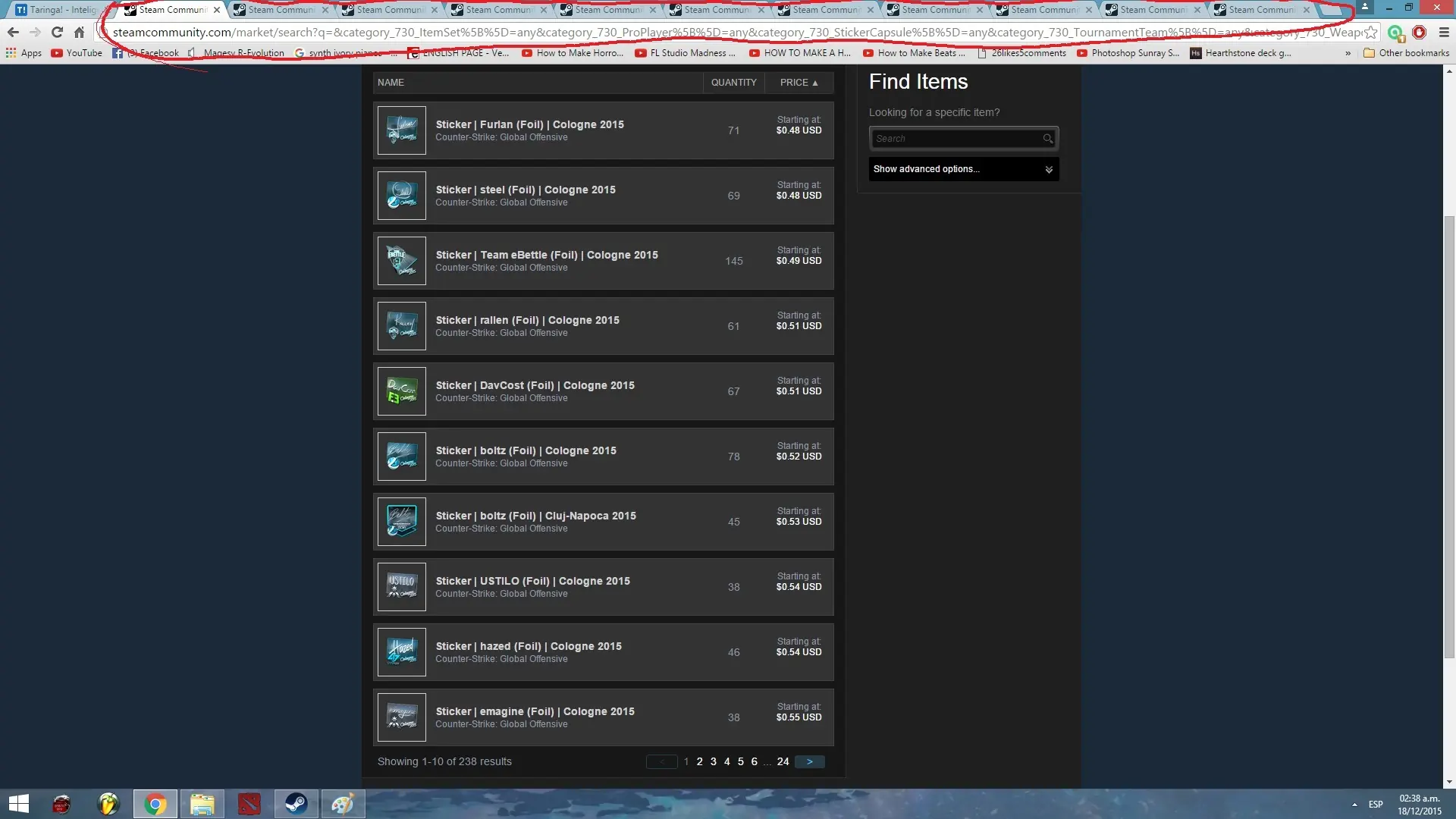Image resolution: width=1456 pixels, height=819 pixels.
Task: Click the magnifier icon in the search box
Action: coord(1048,139)
